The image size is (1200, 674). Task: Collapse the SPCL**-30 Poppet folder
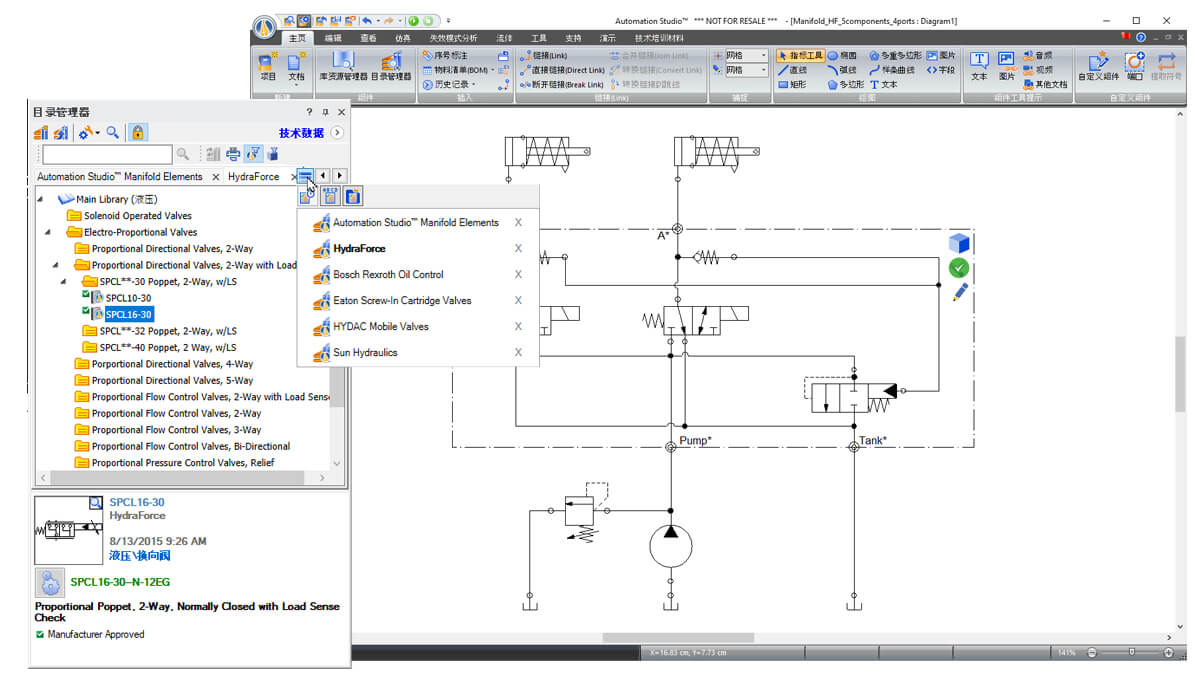(65, 282)
